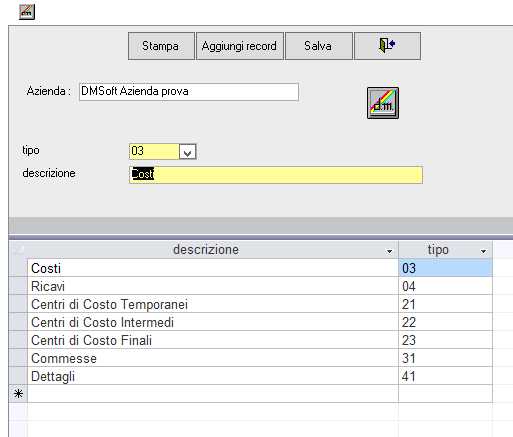Image resolution: width=513 pixels, height=437 pixels.
Task: Open the tipo combo box dropdown arrow
Action: 187,152
